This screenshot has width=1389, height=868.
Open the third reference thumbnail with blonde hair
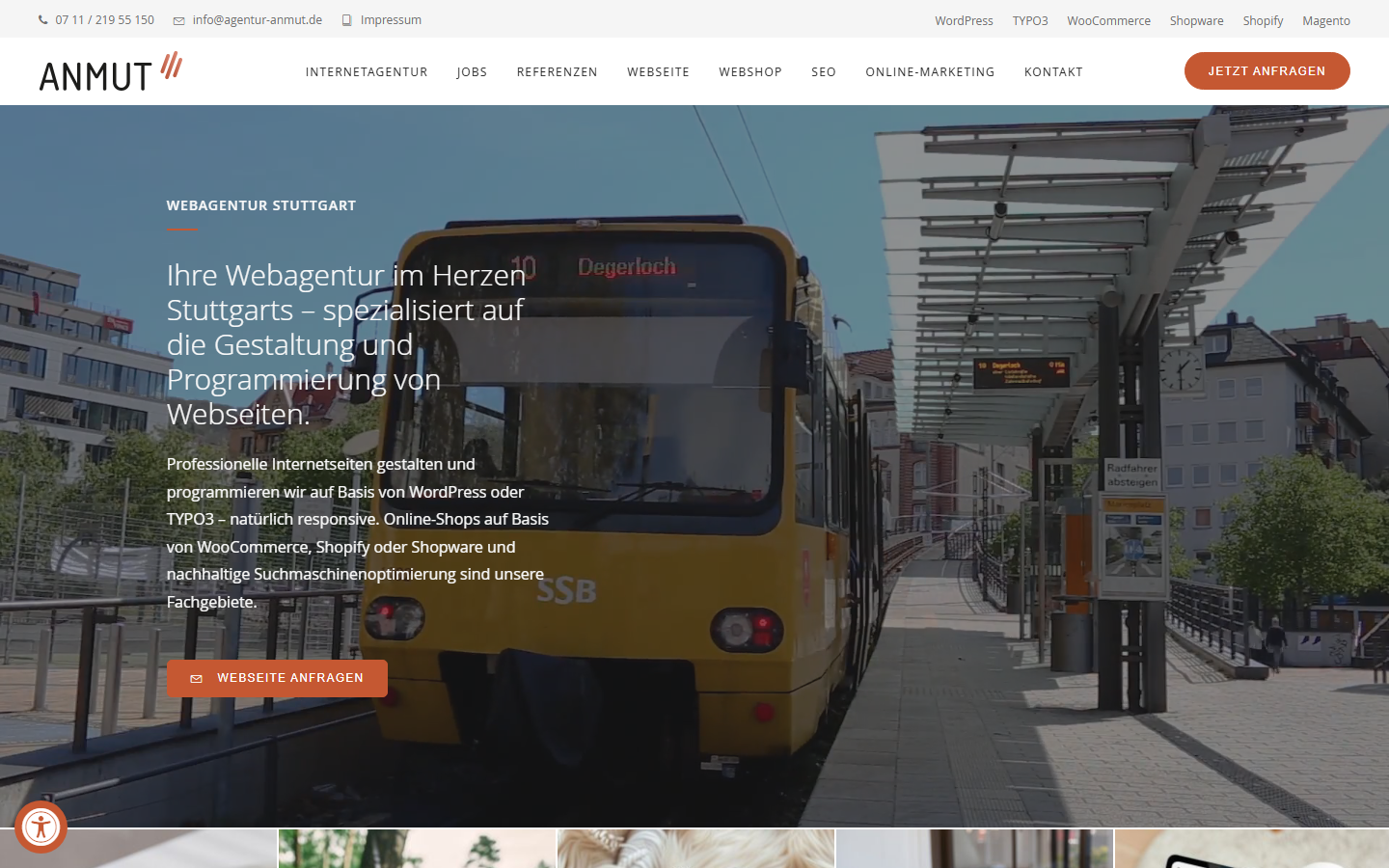click(x=695, y=849)
